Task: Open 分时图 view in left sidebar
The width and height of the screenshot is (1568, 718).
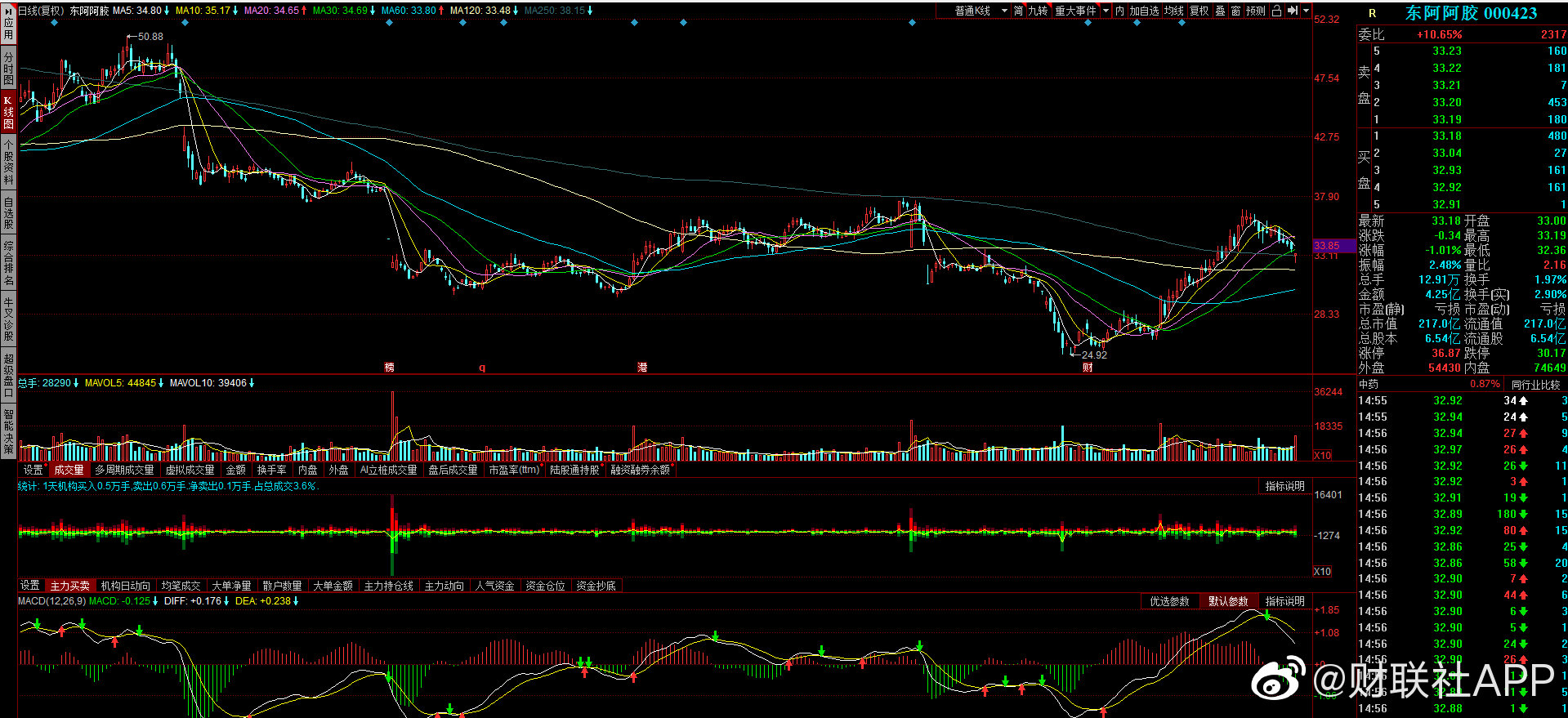Action: pos(8,68)
